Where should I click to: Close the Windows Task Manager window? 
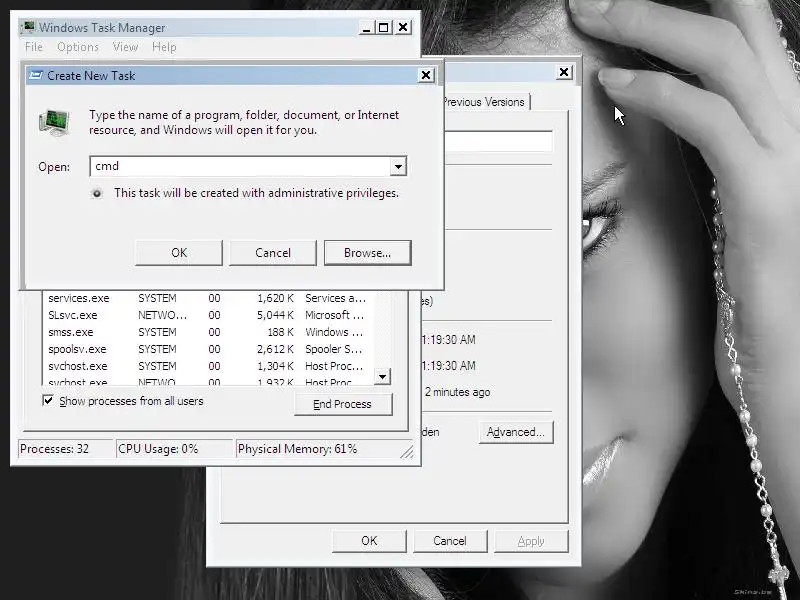point(403,28)
